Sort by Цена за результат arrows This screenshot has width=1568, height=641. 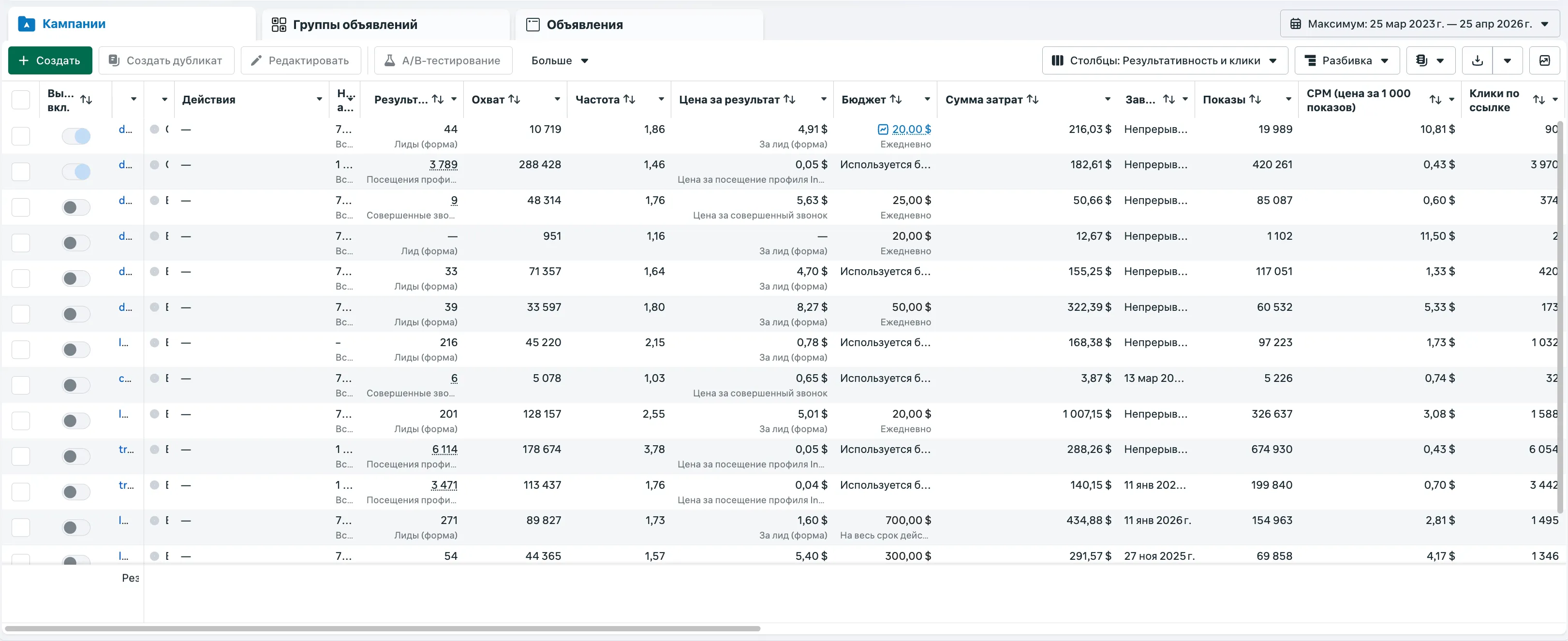pos(789,99)
